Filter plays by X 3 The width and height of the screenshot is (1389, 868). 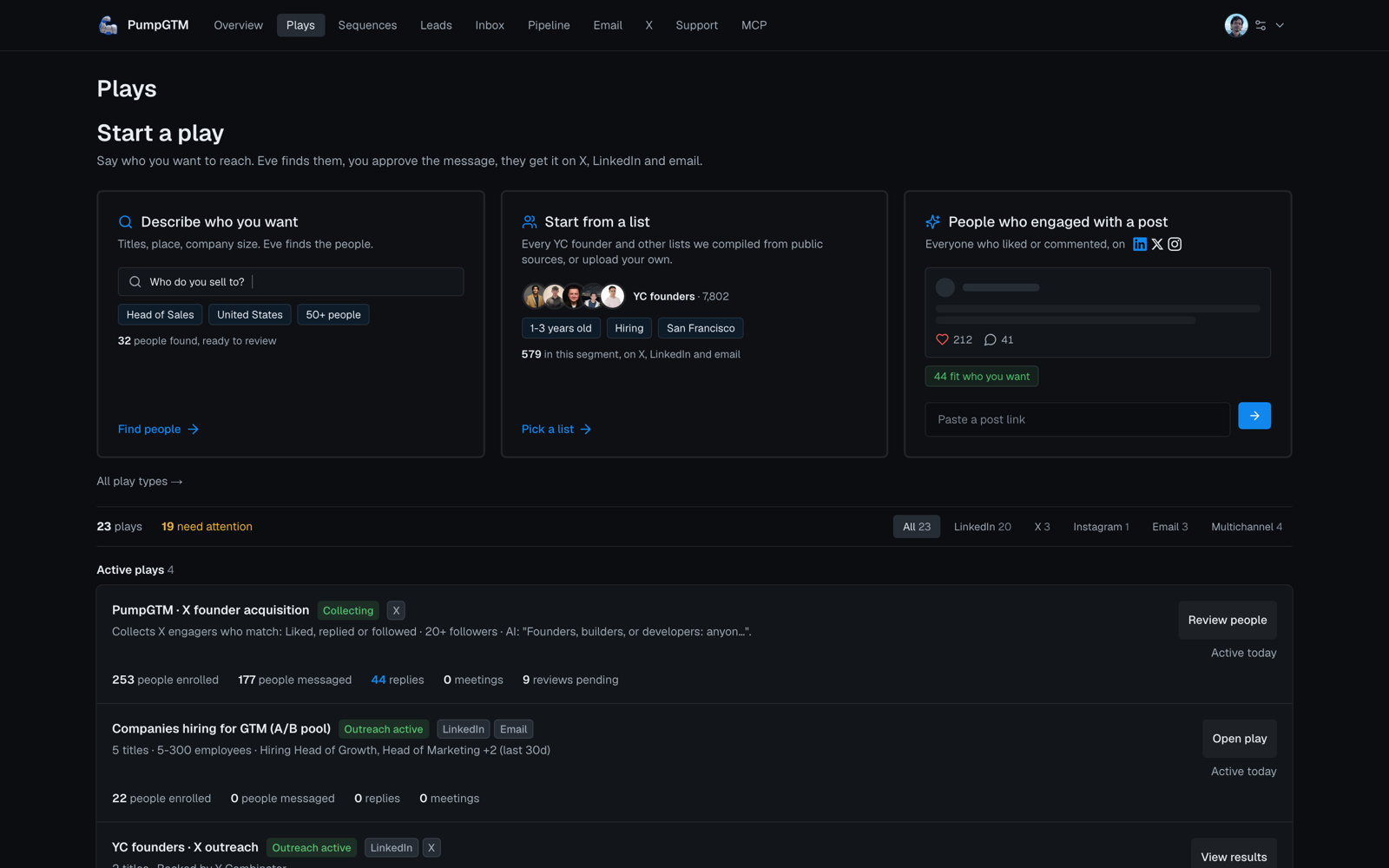pos(1042,527)
